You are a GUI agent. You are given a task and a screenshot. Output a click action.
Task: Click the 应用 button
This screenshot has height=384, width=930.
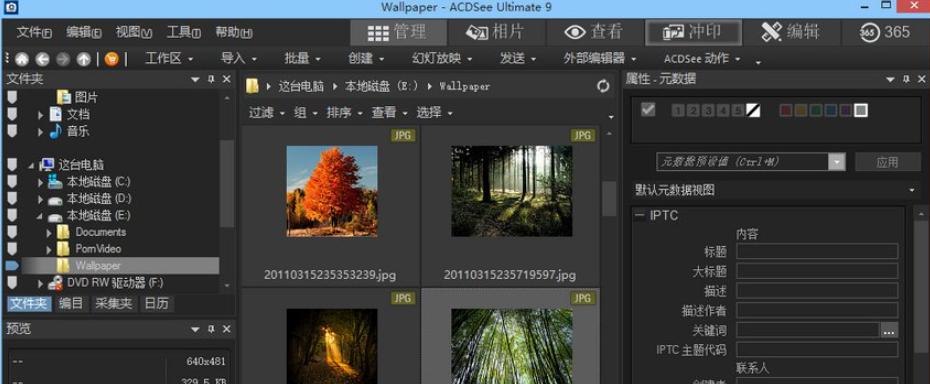coord(887,162)
